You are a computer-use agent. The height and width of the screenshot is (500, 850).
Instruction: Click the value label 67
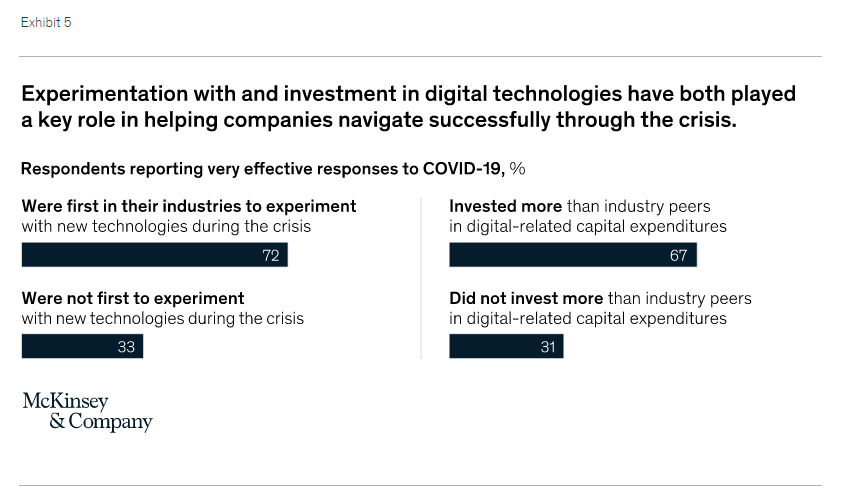coord(679,255)
